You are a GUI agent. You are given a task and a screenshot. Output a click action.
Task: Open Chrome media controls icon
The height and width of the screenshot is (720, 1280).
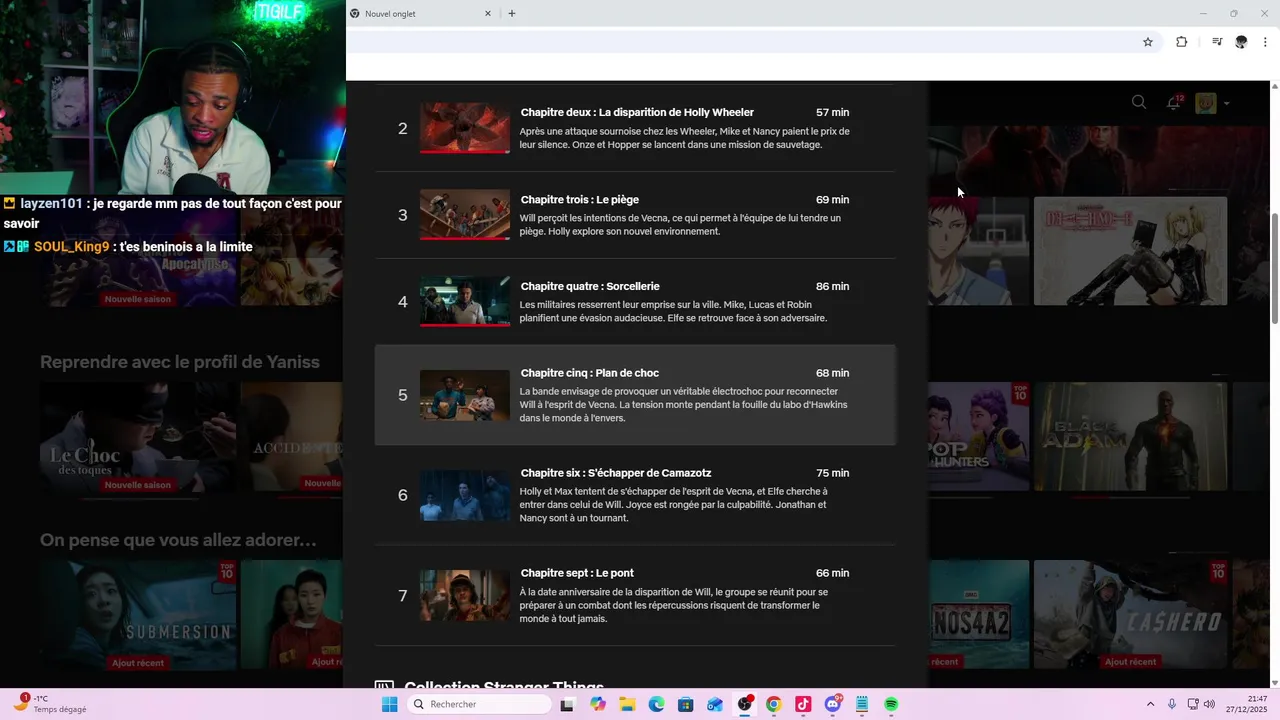(1217, 42)
